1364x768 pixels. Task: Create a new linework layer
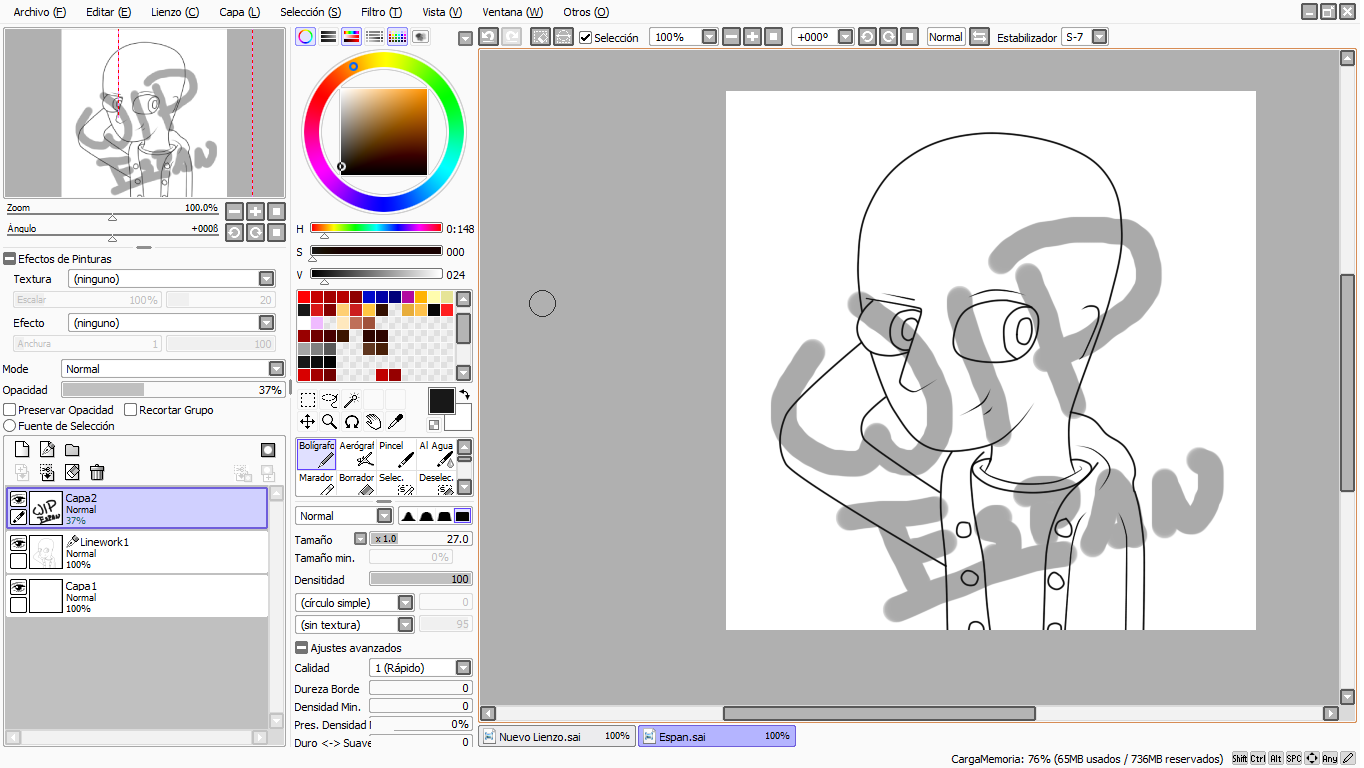[46, 450]
